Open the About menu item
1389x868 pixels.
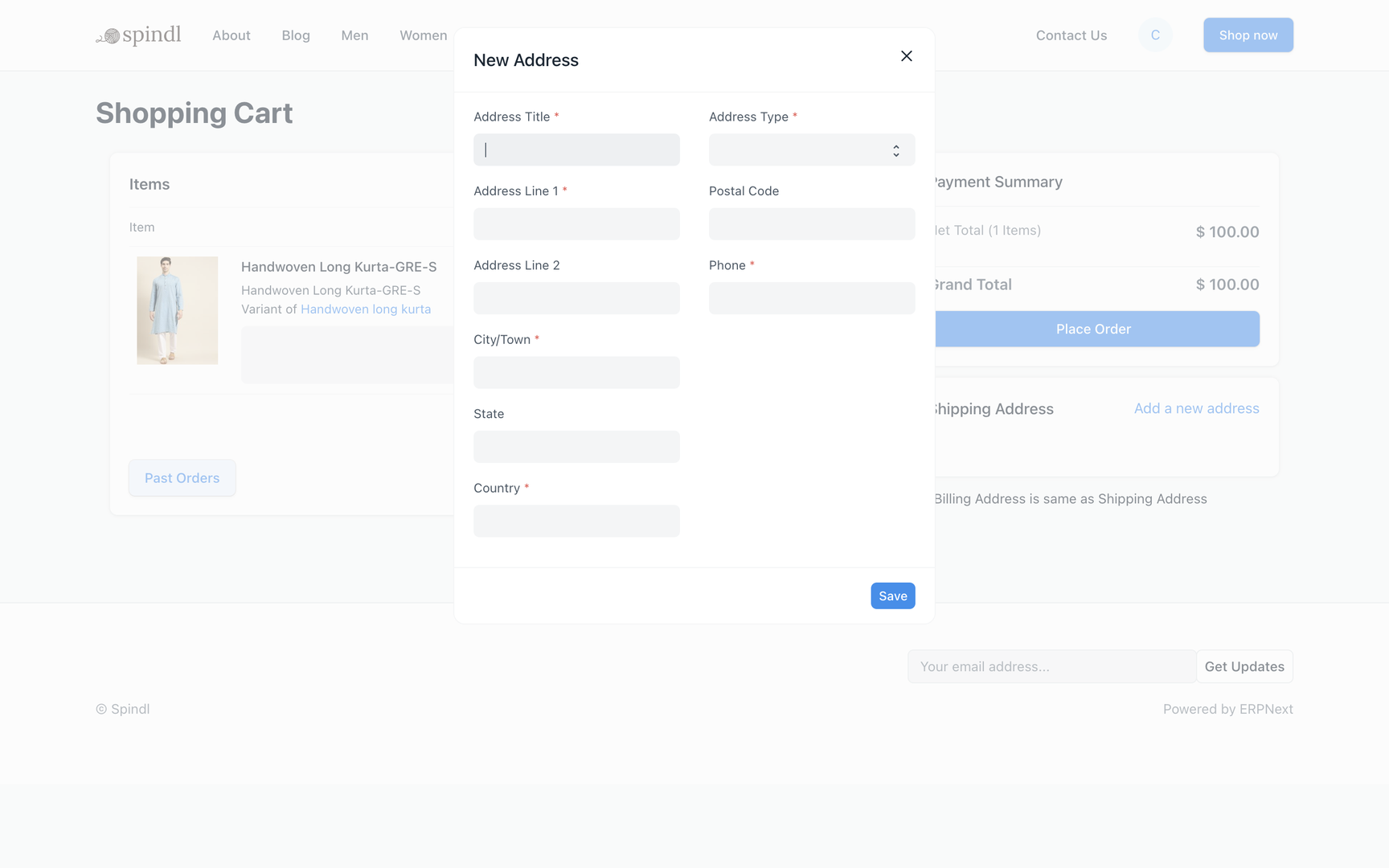click(x=231, y=35)
